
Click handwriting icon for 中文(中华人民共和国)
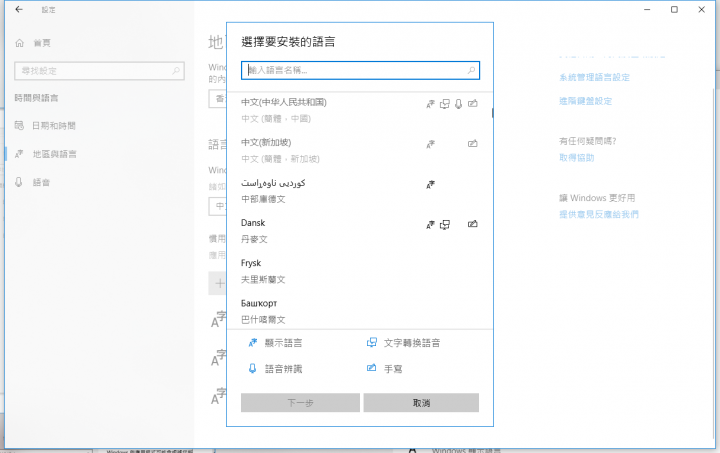472,104
